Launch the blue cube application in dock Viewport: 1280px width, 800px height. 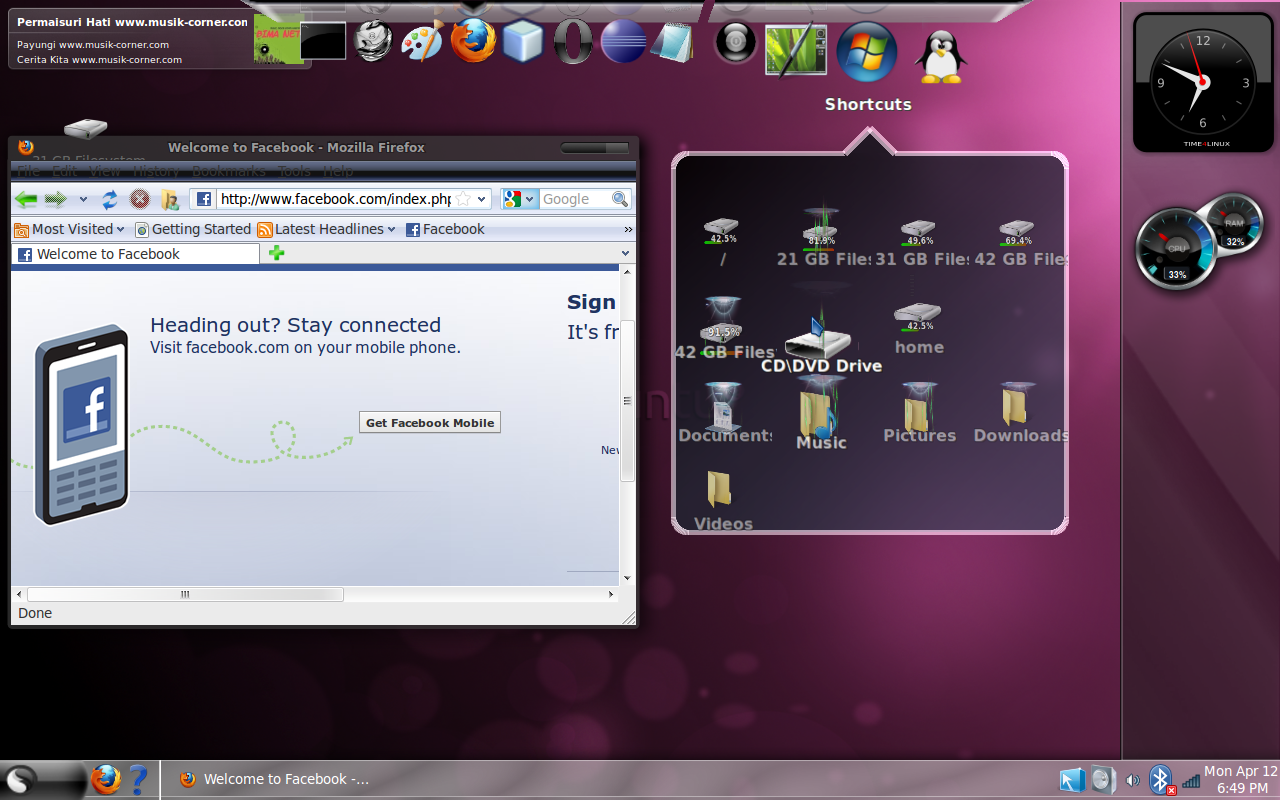coord(523,42)
